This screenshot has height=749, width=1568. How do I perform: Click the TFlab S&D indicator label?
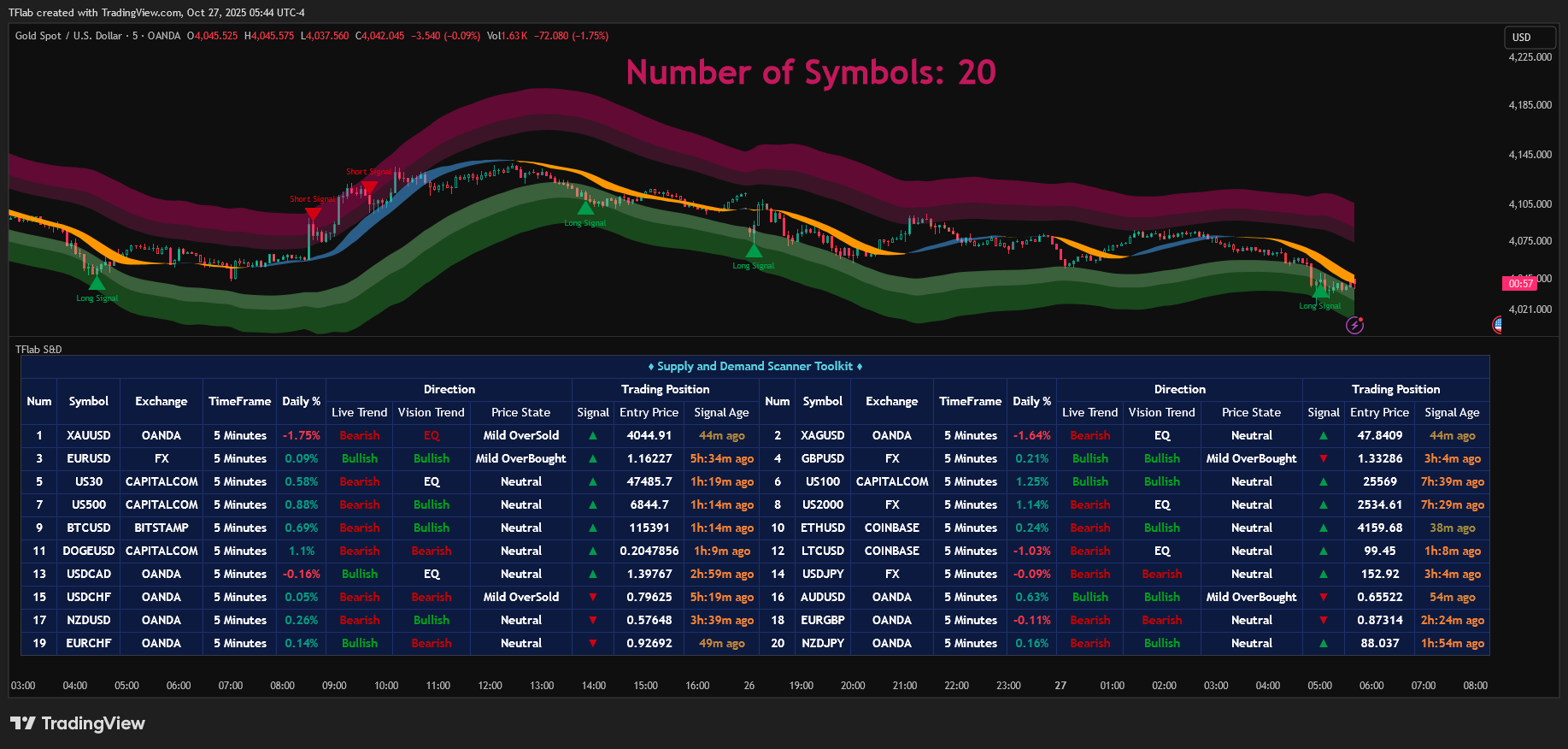(38, 349)
